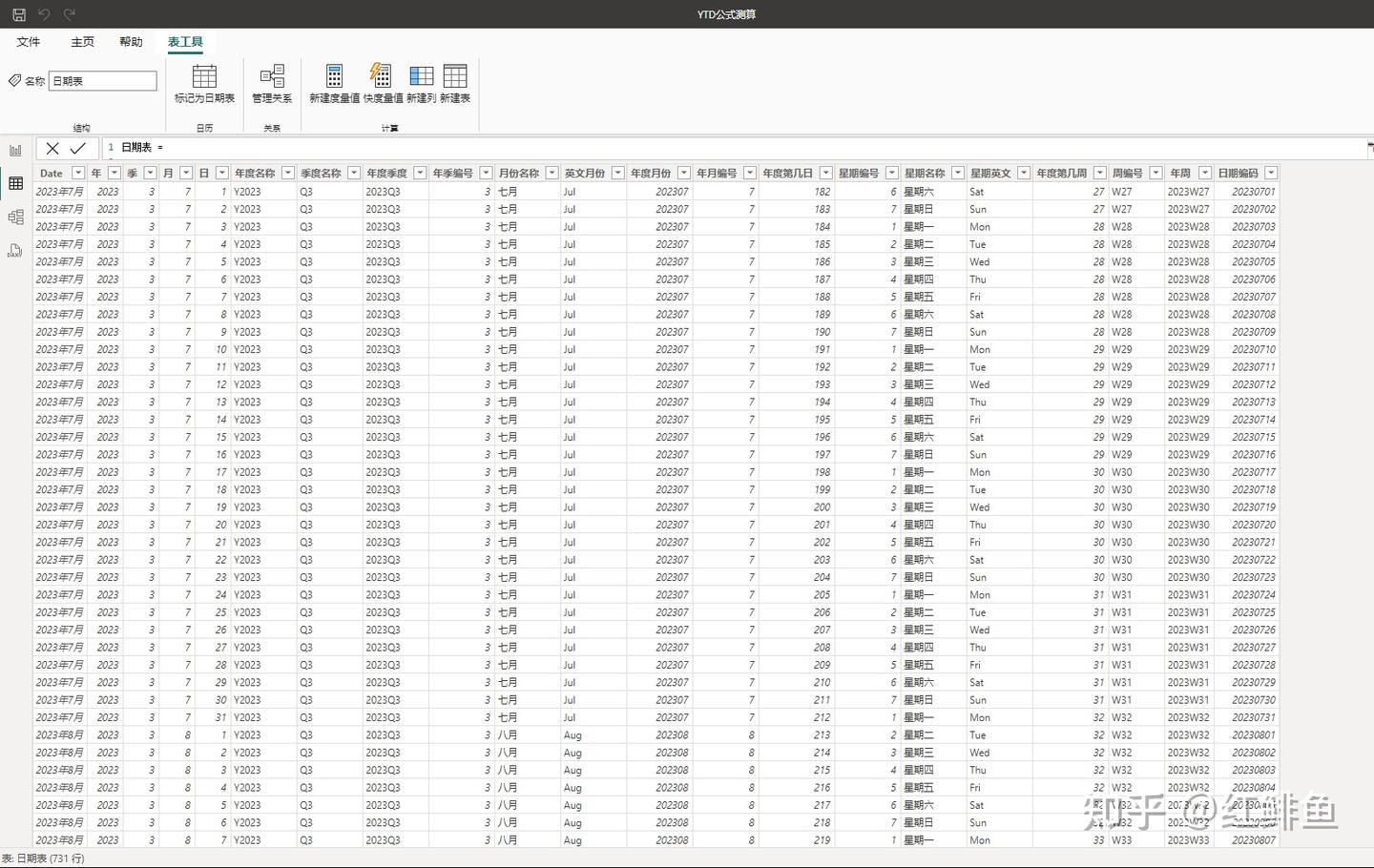Click 标记为日期表 (Mark as Date Table)
This screenshot has height=868, width=1374.
pos(204,86)
